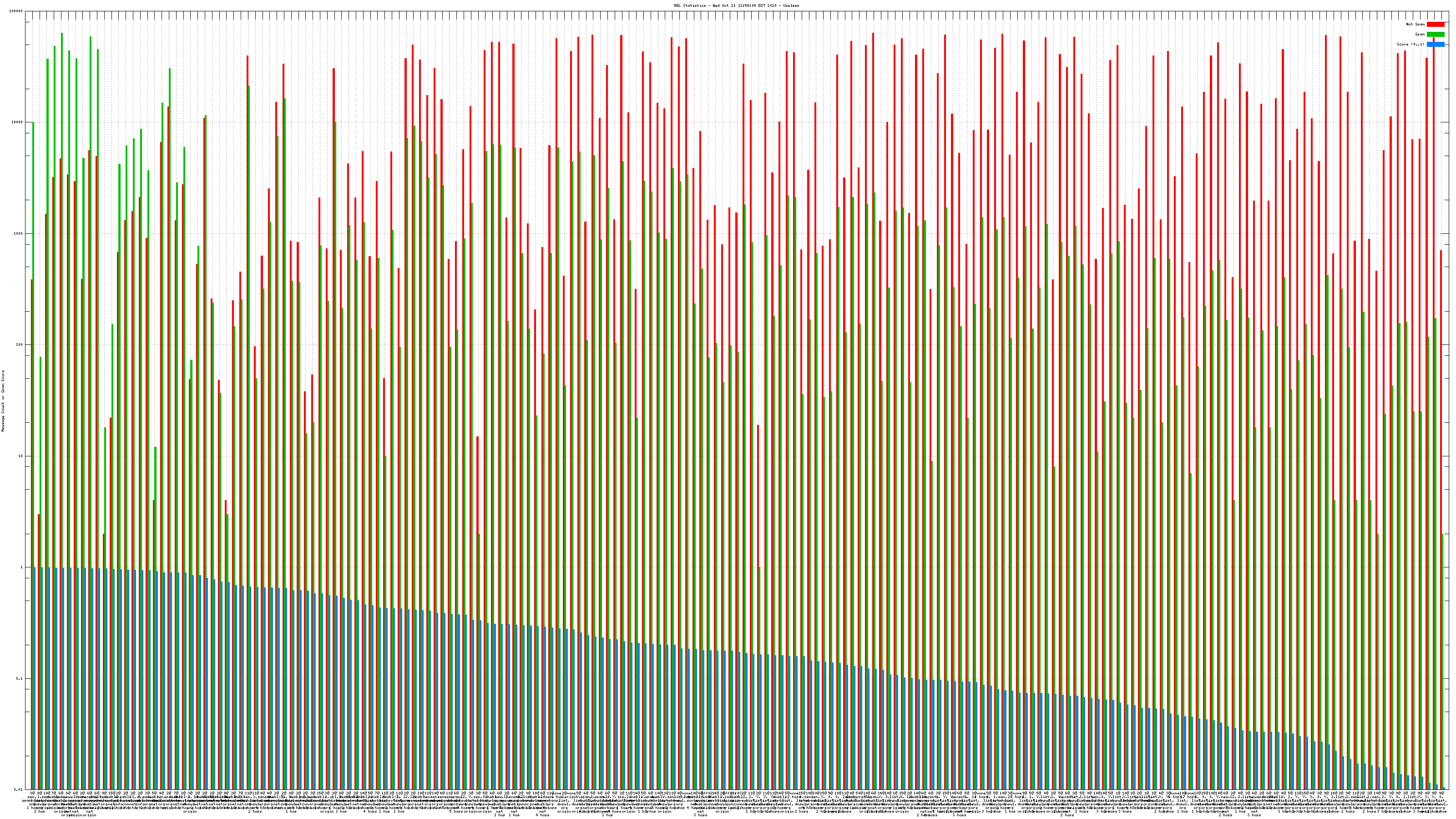Click the 0.1 y-axis tick label

point(20,679)
